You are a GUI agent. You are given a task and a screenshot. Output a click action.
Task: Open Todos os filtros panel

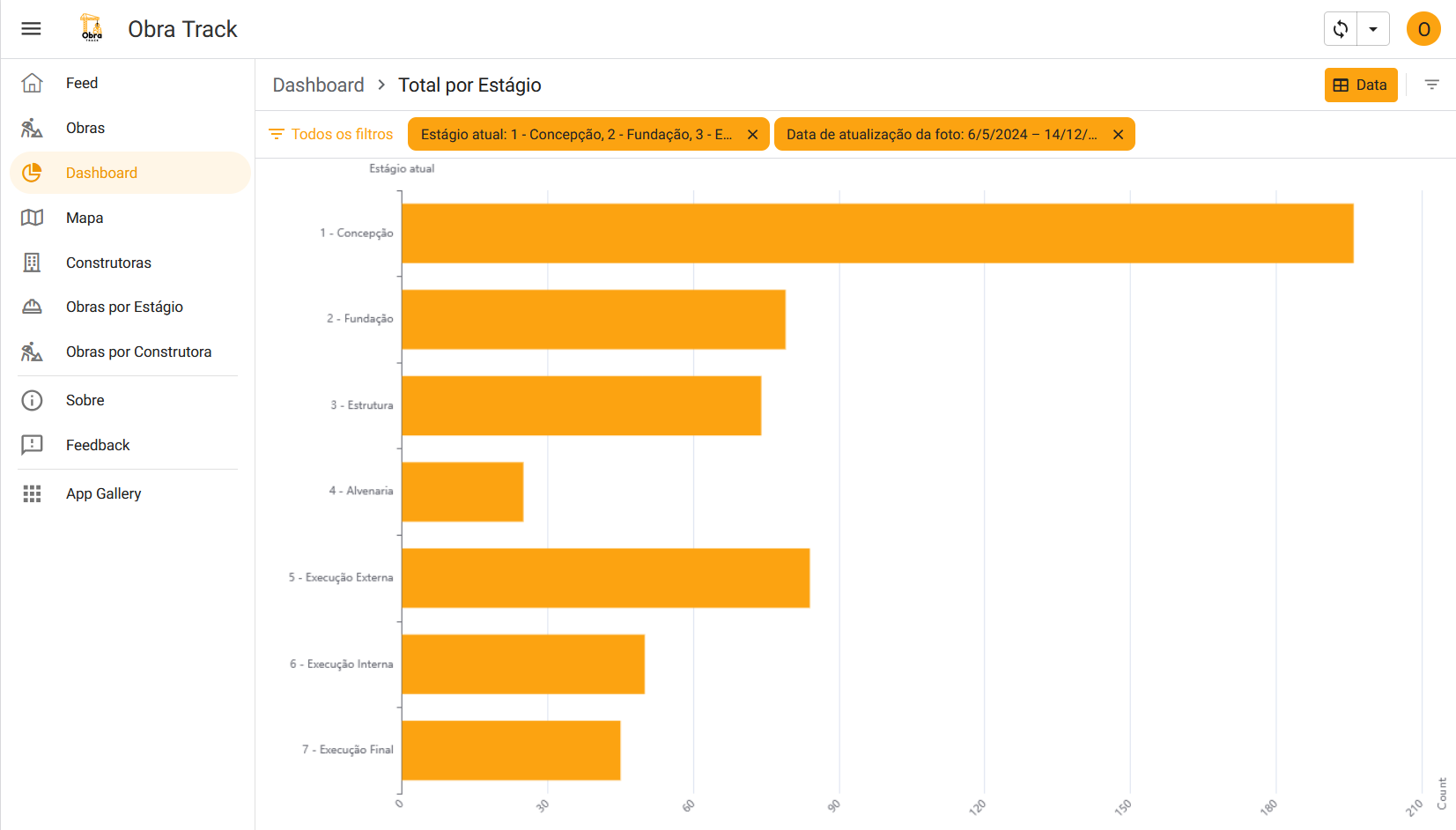click(x=331, y=134)
